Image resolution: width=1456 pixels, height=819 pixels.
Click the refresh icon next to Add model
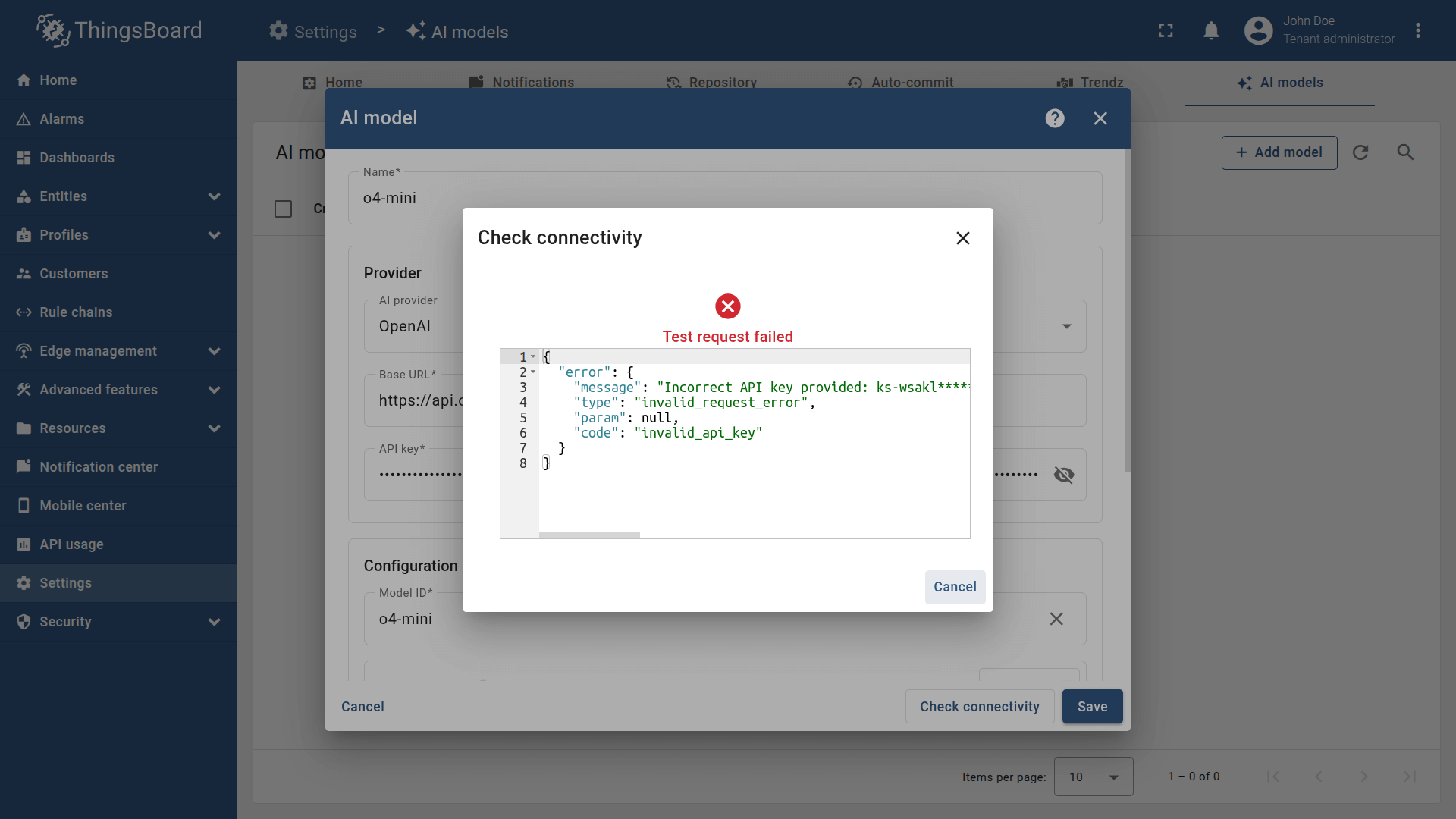pos(1360,152)
